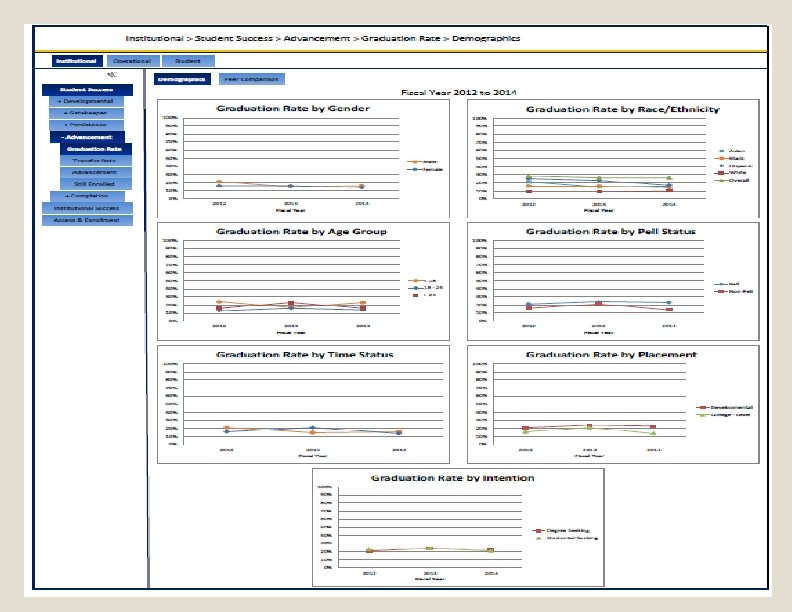Click the 'Graduation Rate by Gender' chart title

pyautogui.click(x=293, y=108)
